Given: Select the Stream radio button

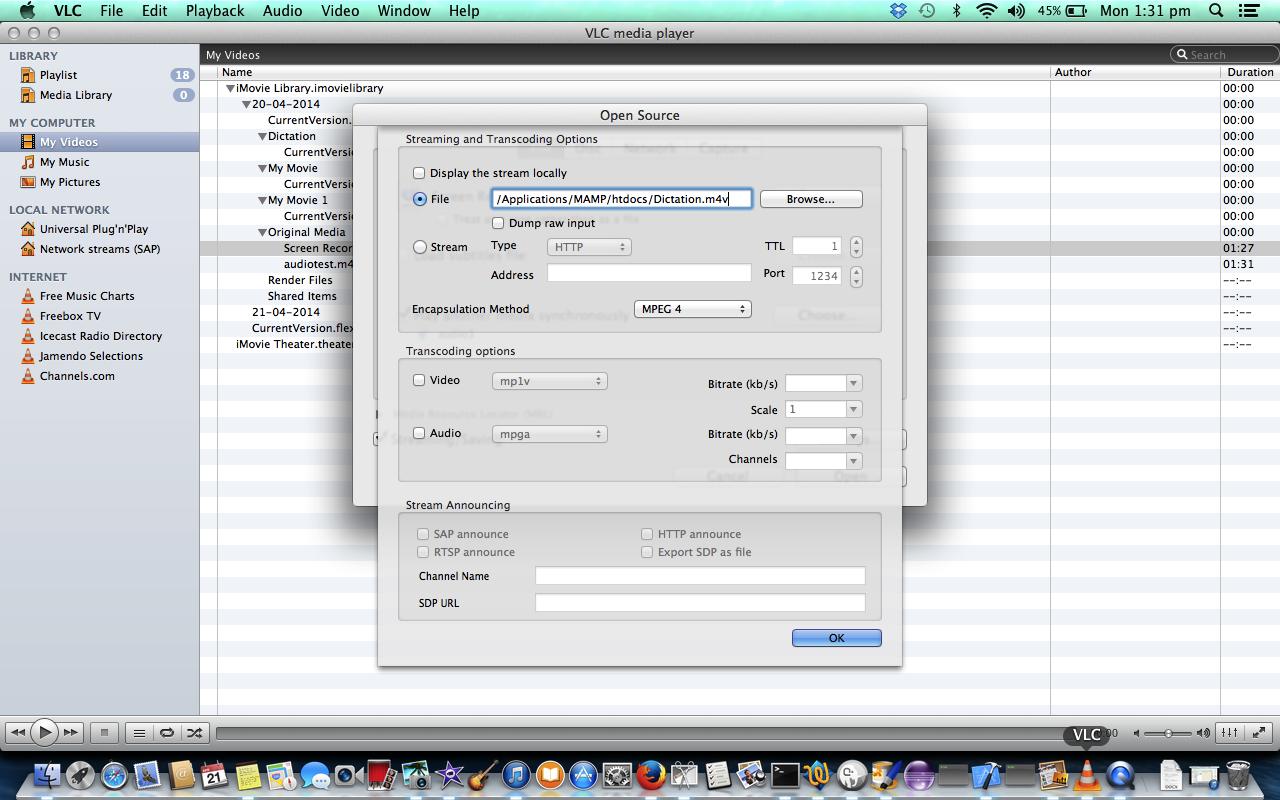Looking at the screenshot, I should pyautogui.click(x=420, y=247).
